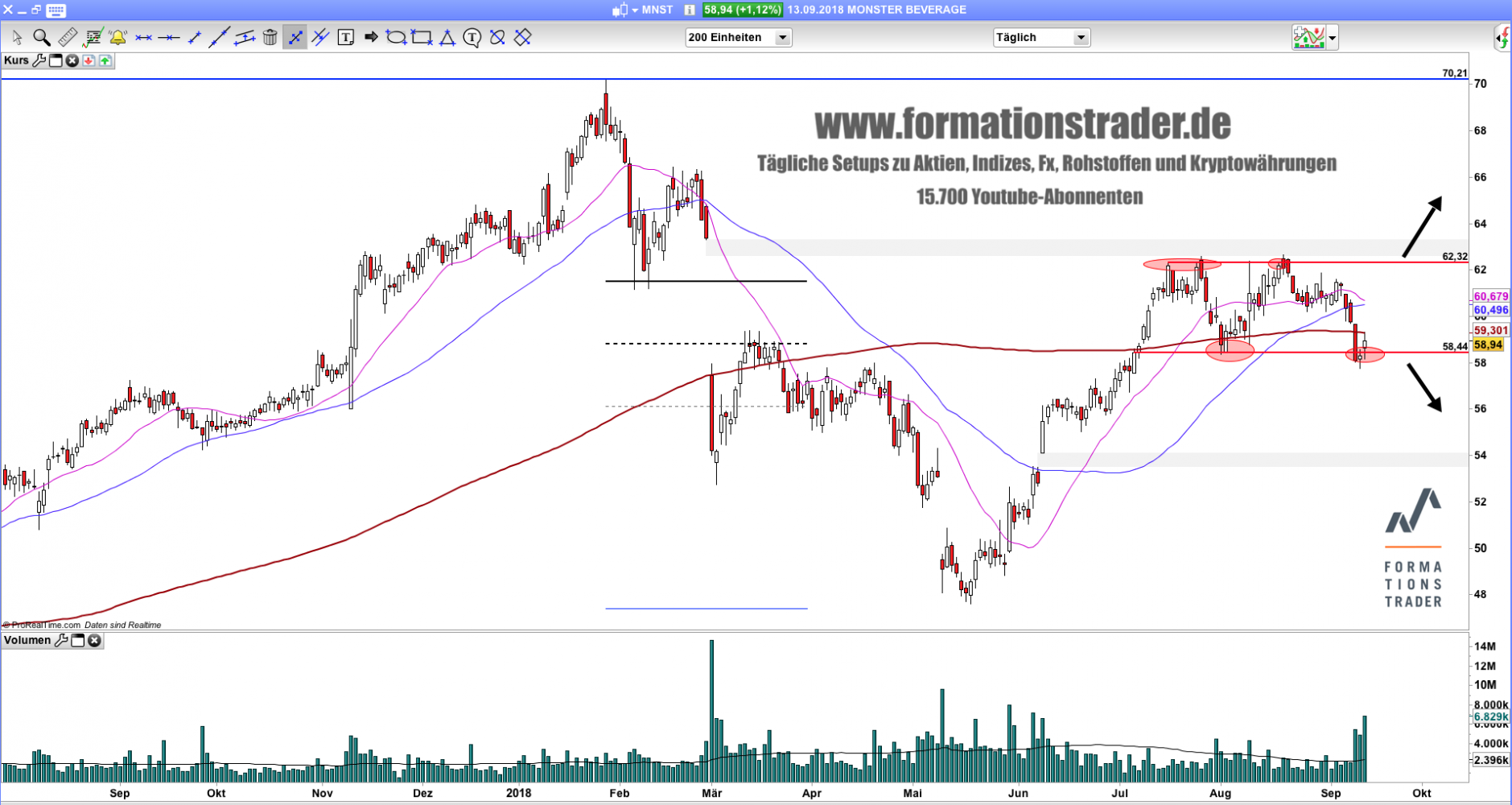Viewport: 1512px width, 805px height.
Task: Click the green up arrow in Kurs panel
Action: click(x=105, y=60)
